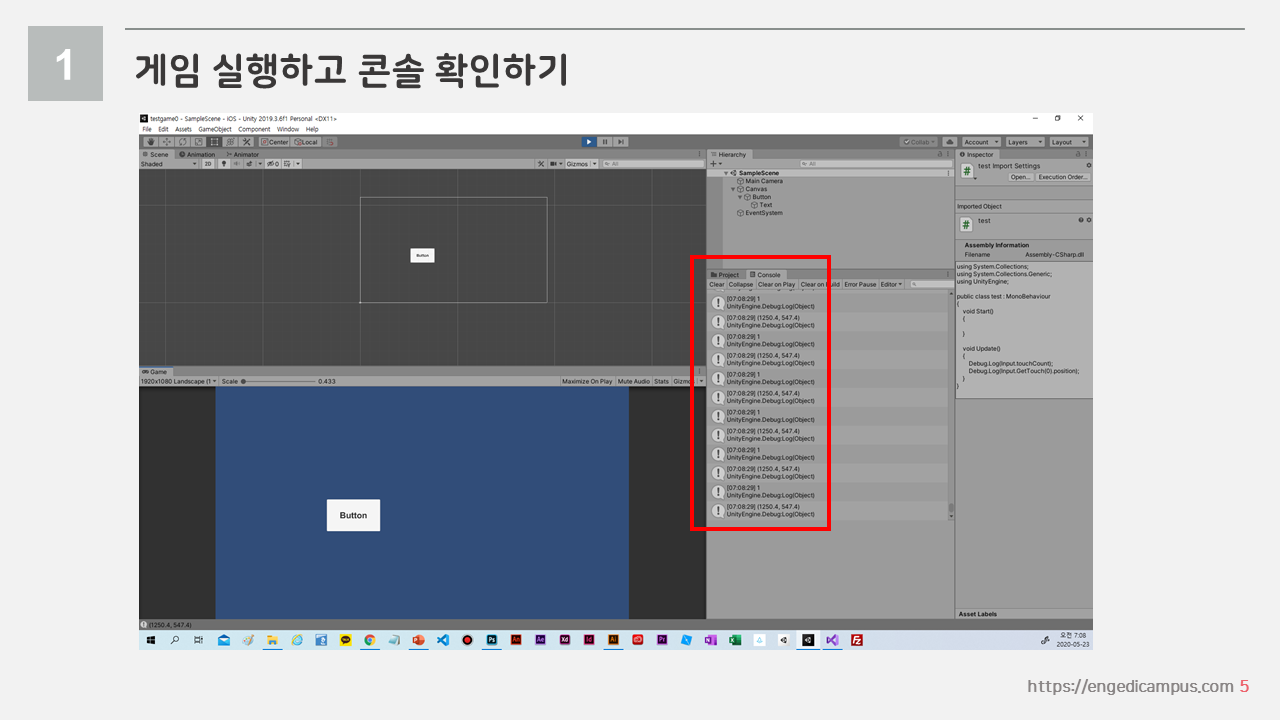1280x720 pixels.
Task: Adjust the Game view Scale slider
Action: 280,381
